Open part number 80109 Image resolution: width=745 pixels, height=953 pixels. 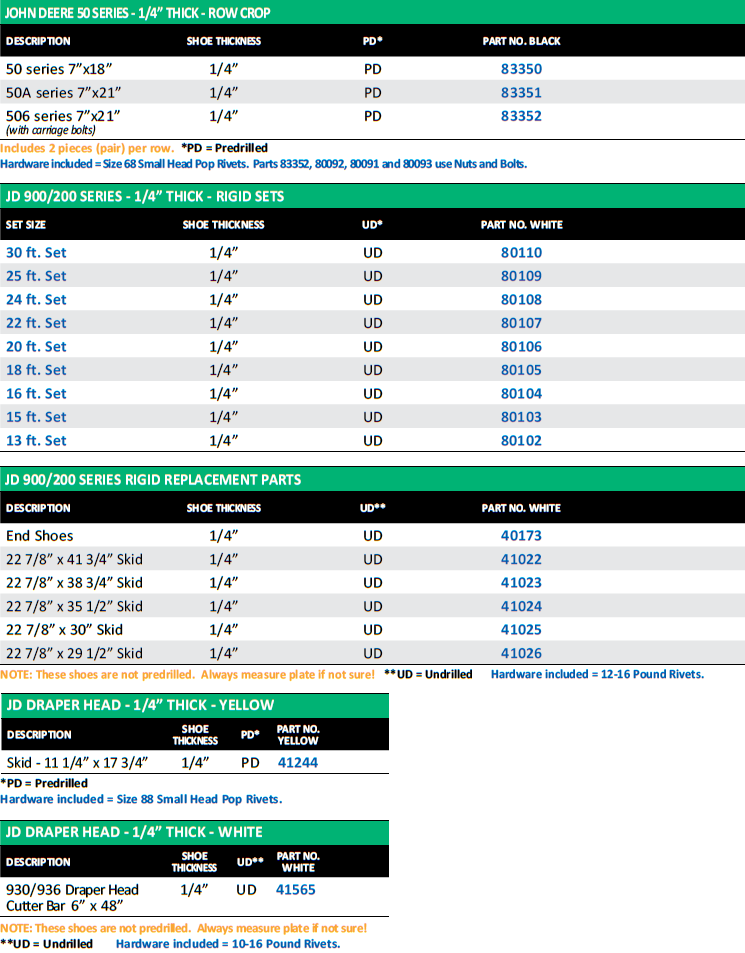coord(521,276)
